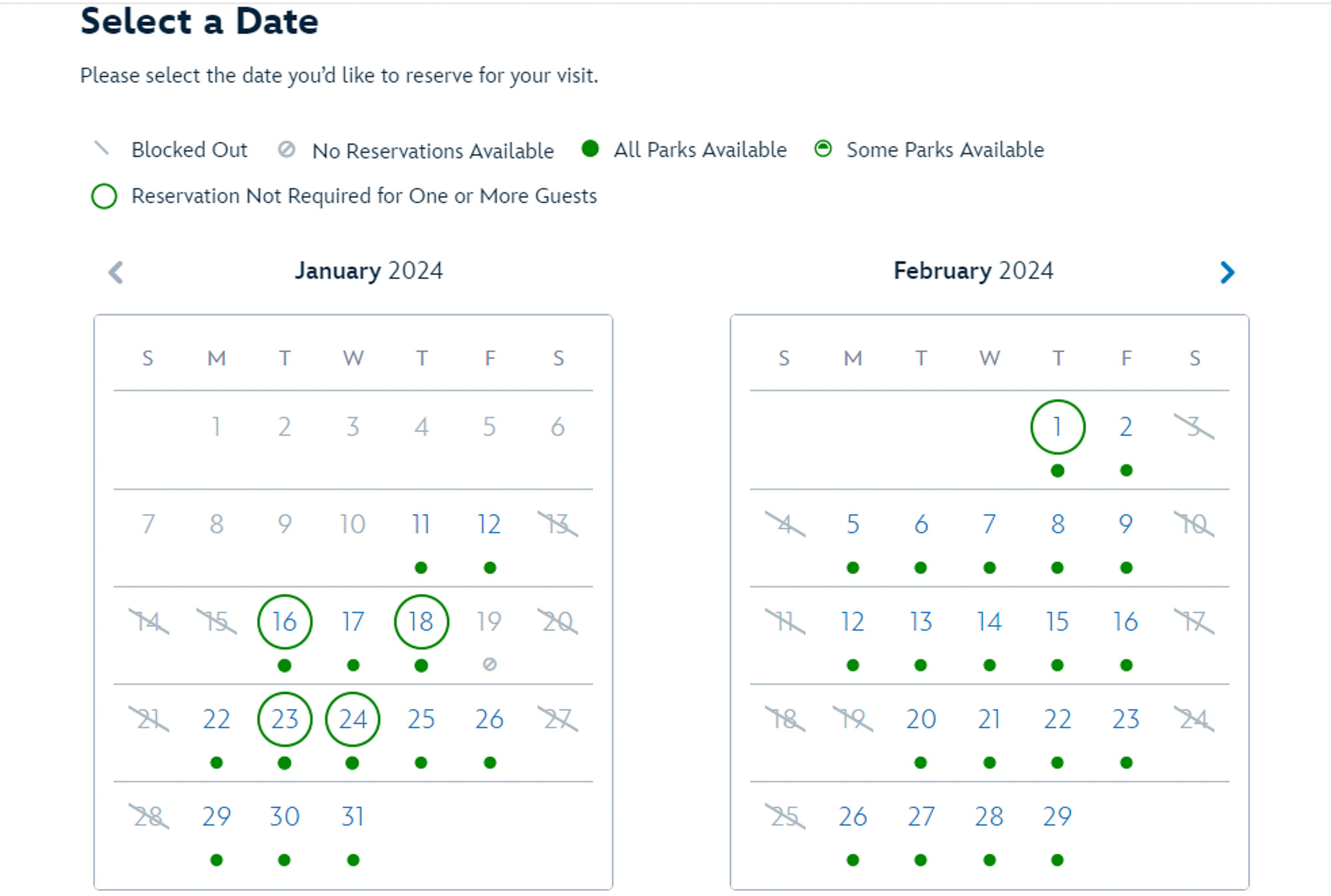The image size is (1331, 896).
Task: Select January 16 on the calendar
Action: [285, 622]
